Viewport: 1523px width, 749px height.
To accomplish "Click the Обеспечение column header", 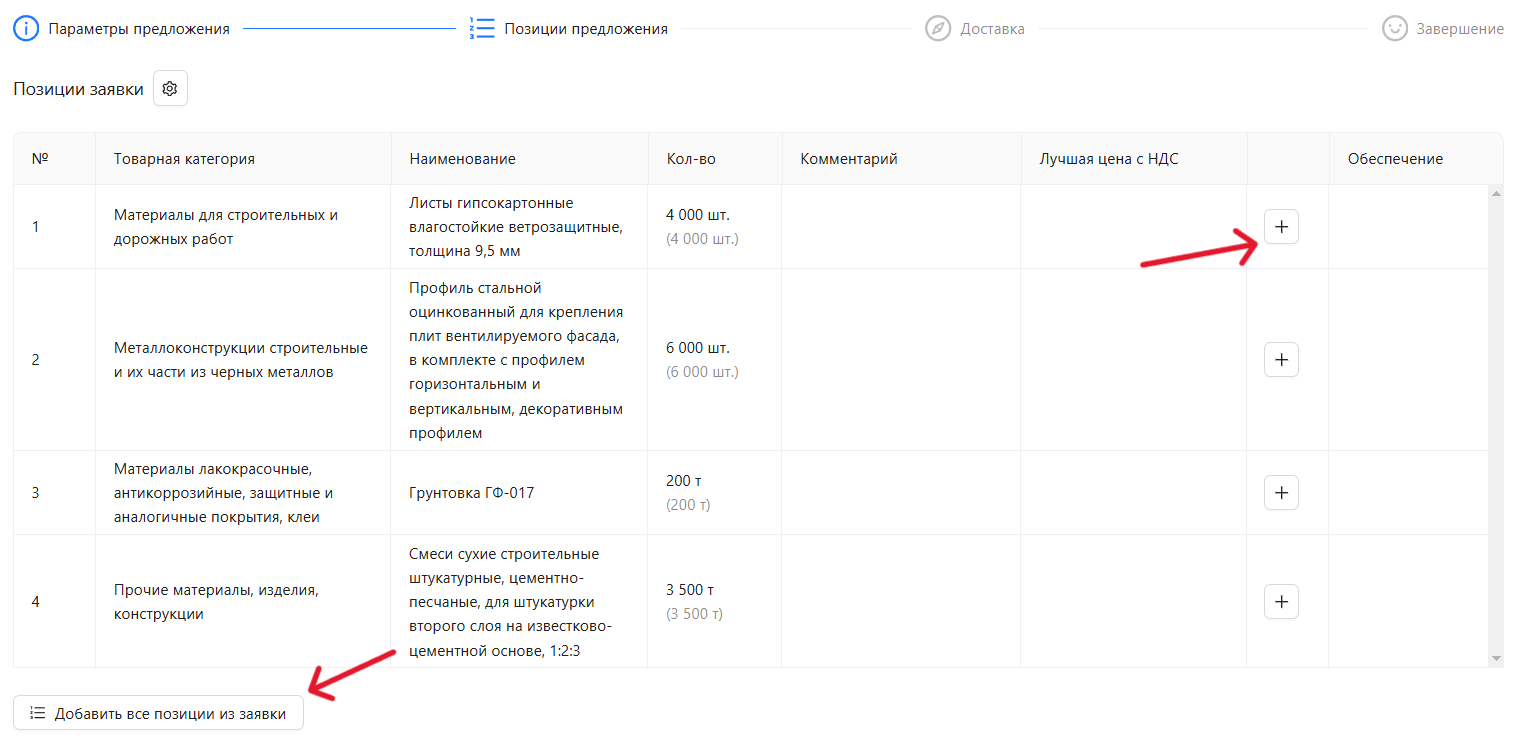I will [x=1395, y=159].
